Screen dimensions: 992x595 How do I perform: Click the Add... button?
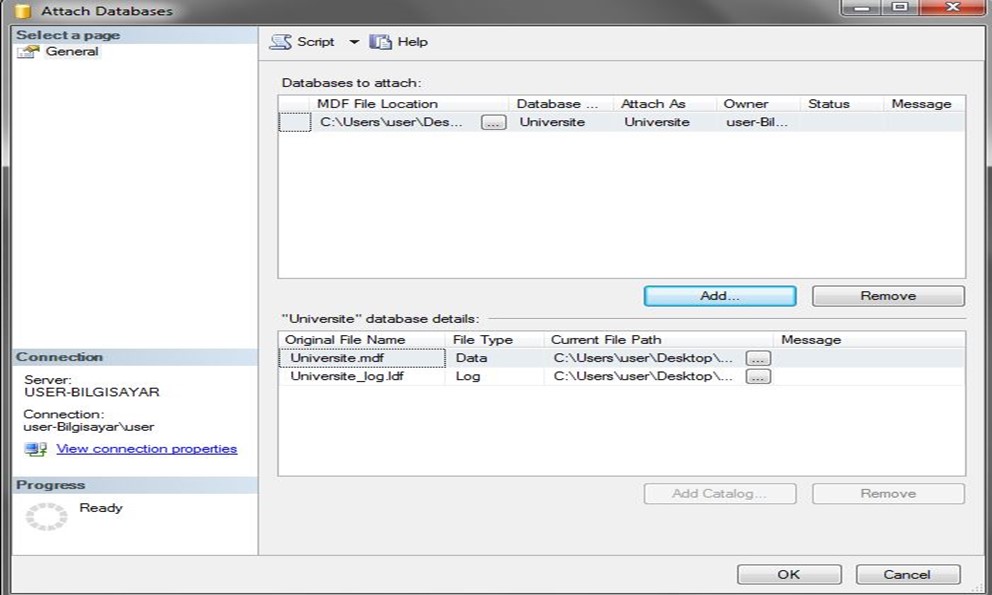(x=719, y=296)
